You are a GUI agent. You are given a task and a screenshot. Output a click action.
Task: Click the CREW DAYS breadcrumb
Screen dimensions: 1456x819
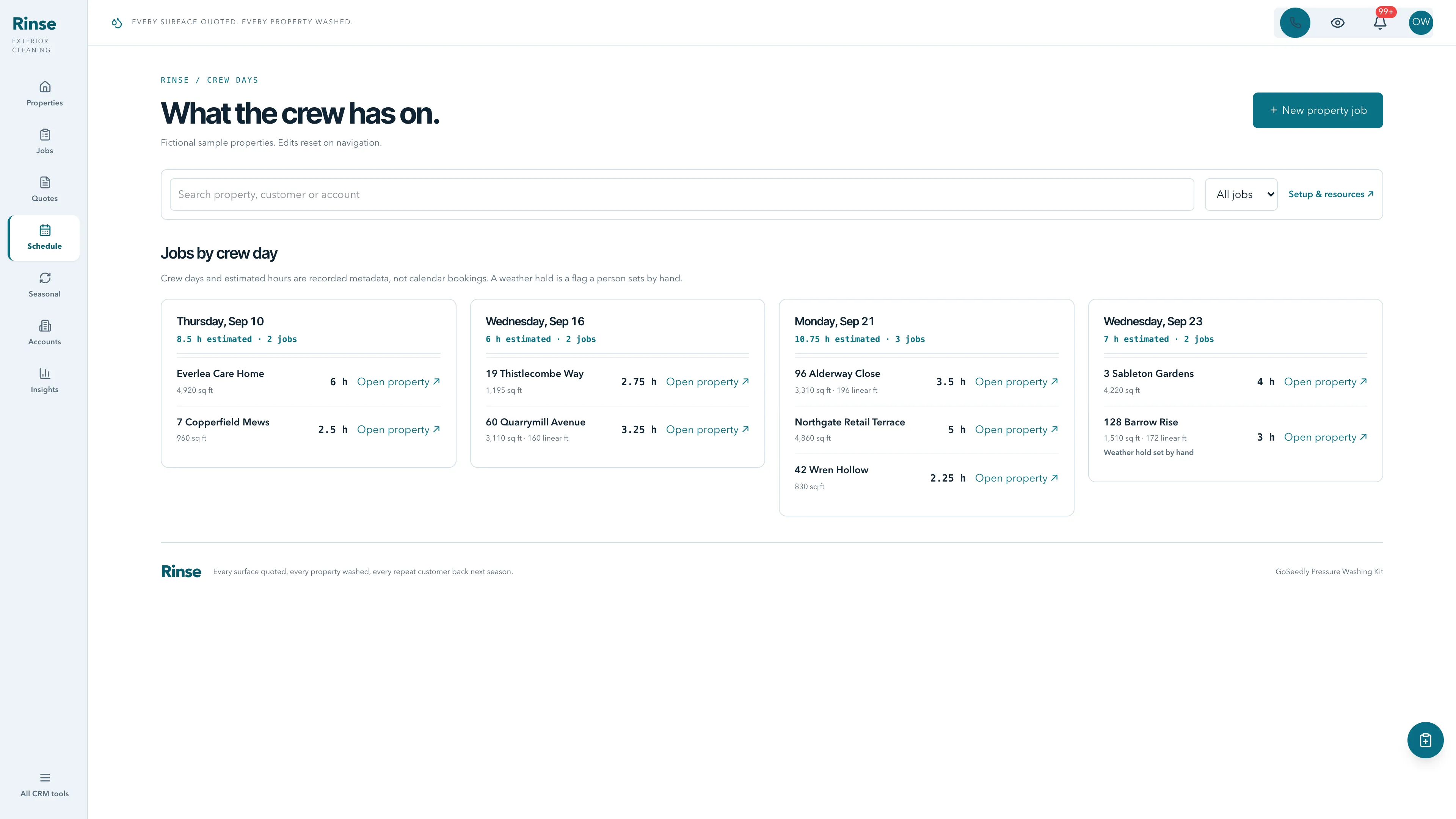[x=232, y=80]
